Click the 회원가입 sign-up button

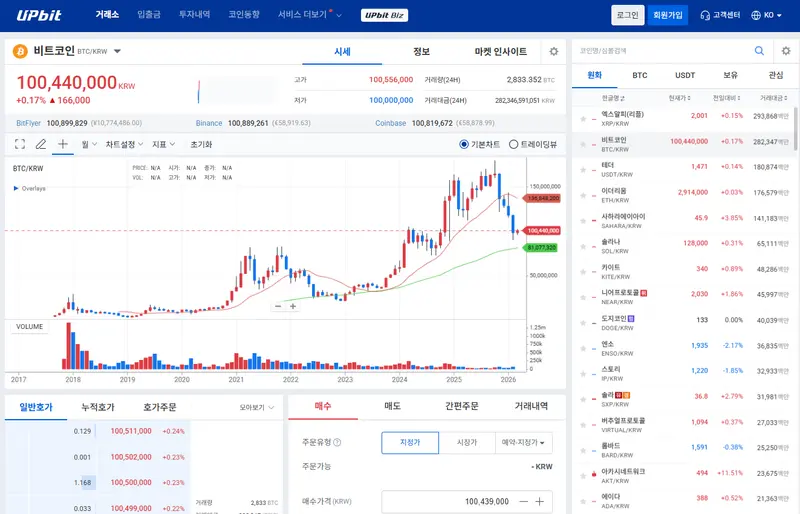pos(667,15)
